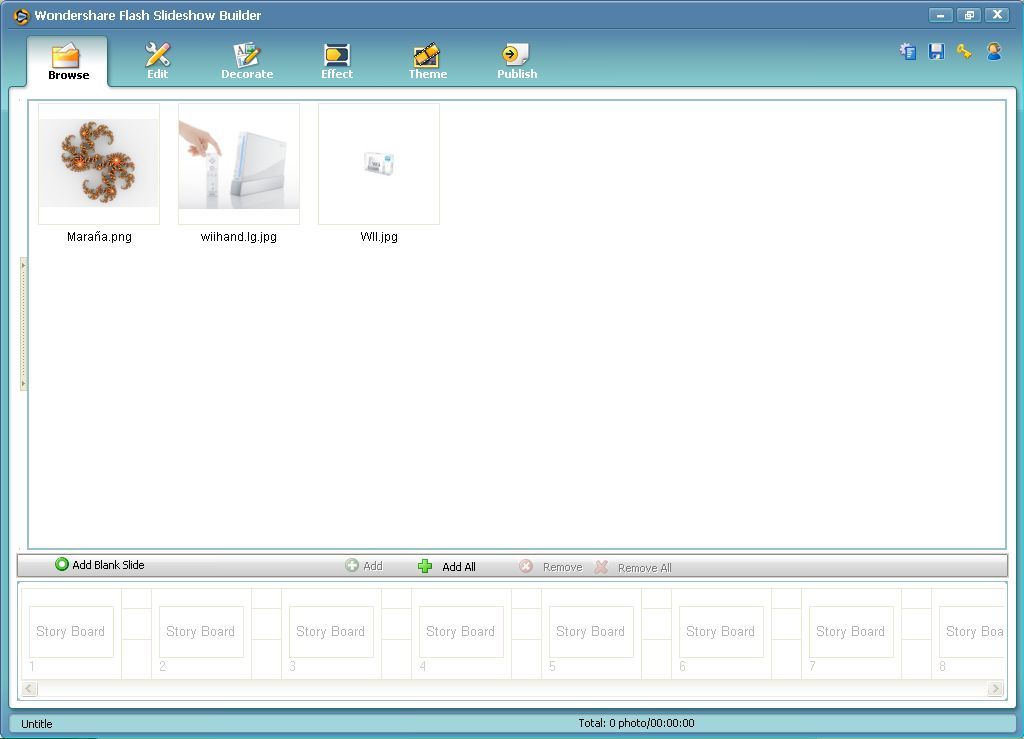Select Story Board slot 3
Viewport: 1024px width, 739px height.
click(331, 632)
